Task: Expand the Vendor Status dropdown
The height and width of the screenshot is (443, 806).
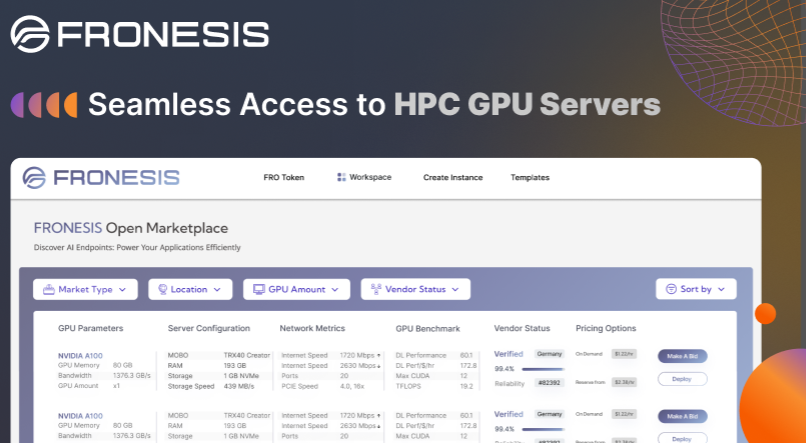Action: tap(415, 289)
